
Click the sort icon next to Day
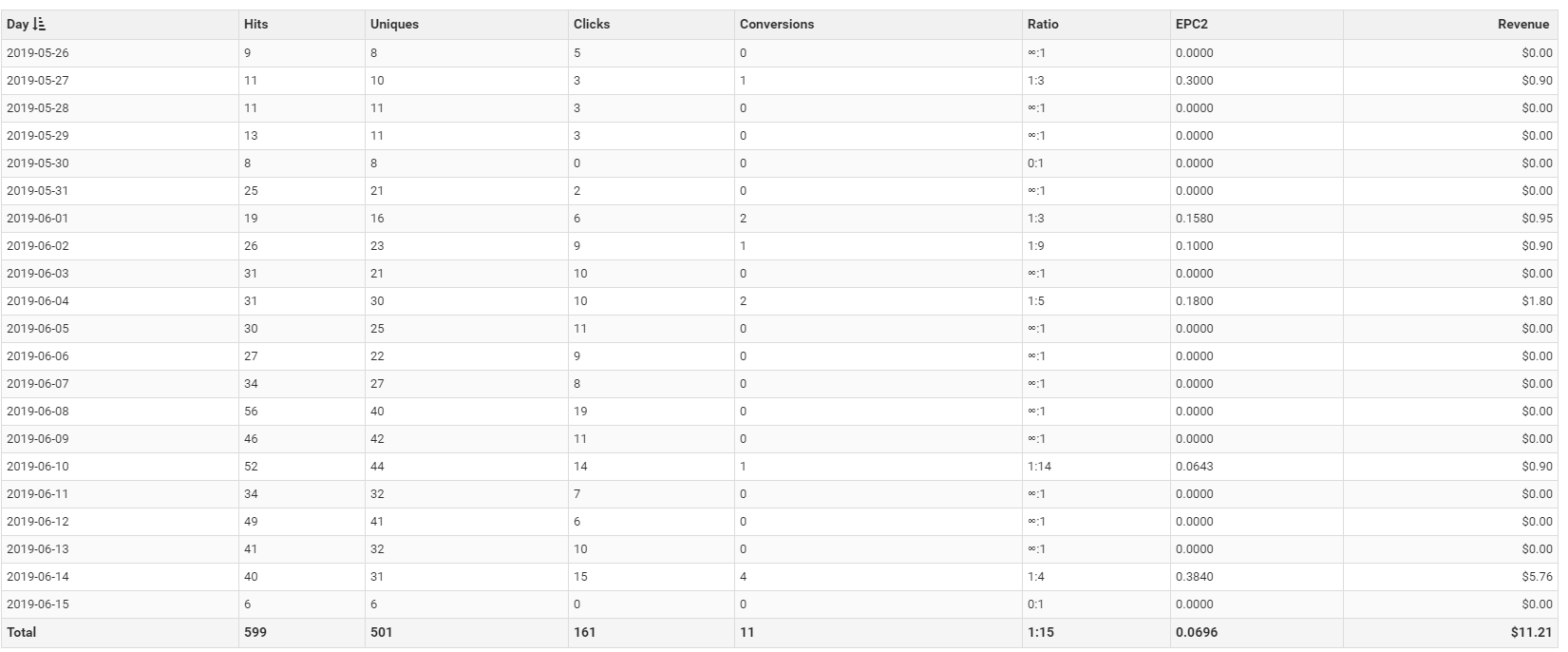click(39, 25)
